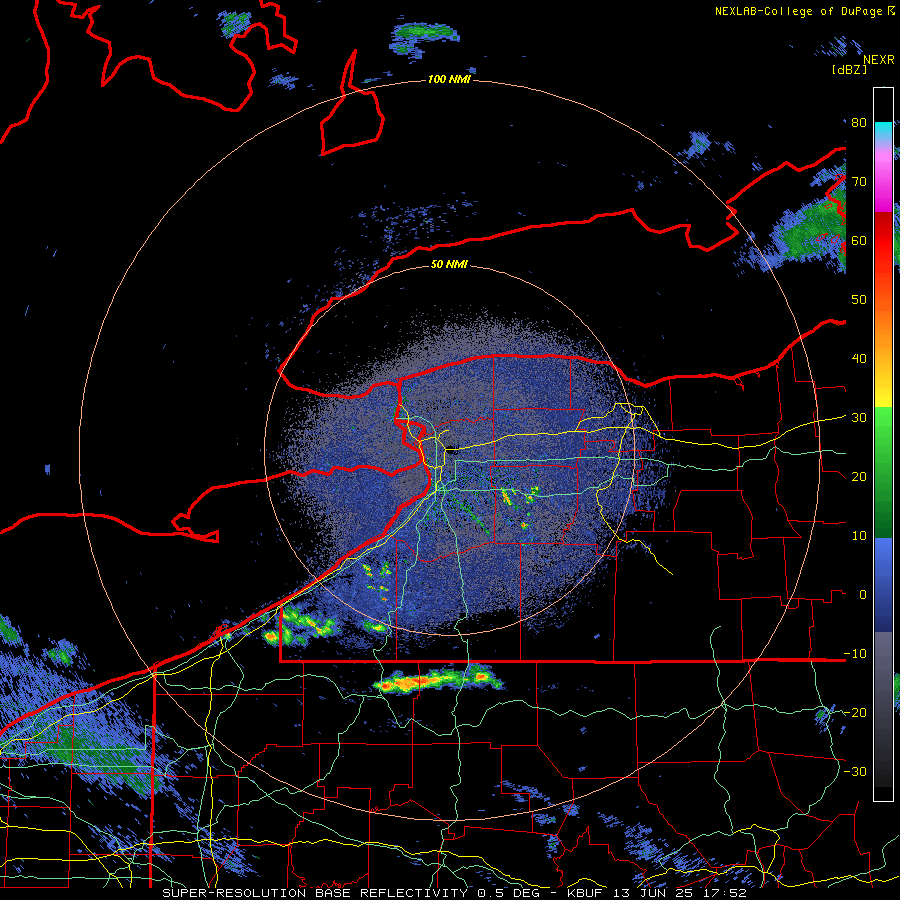The width and height of the screenshot is (900, 900).
Task: Click the NEXR label above the scale
Action: pyautogui.click(x=879, y=60)
